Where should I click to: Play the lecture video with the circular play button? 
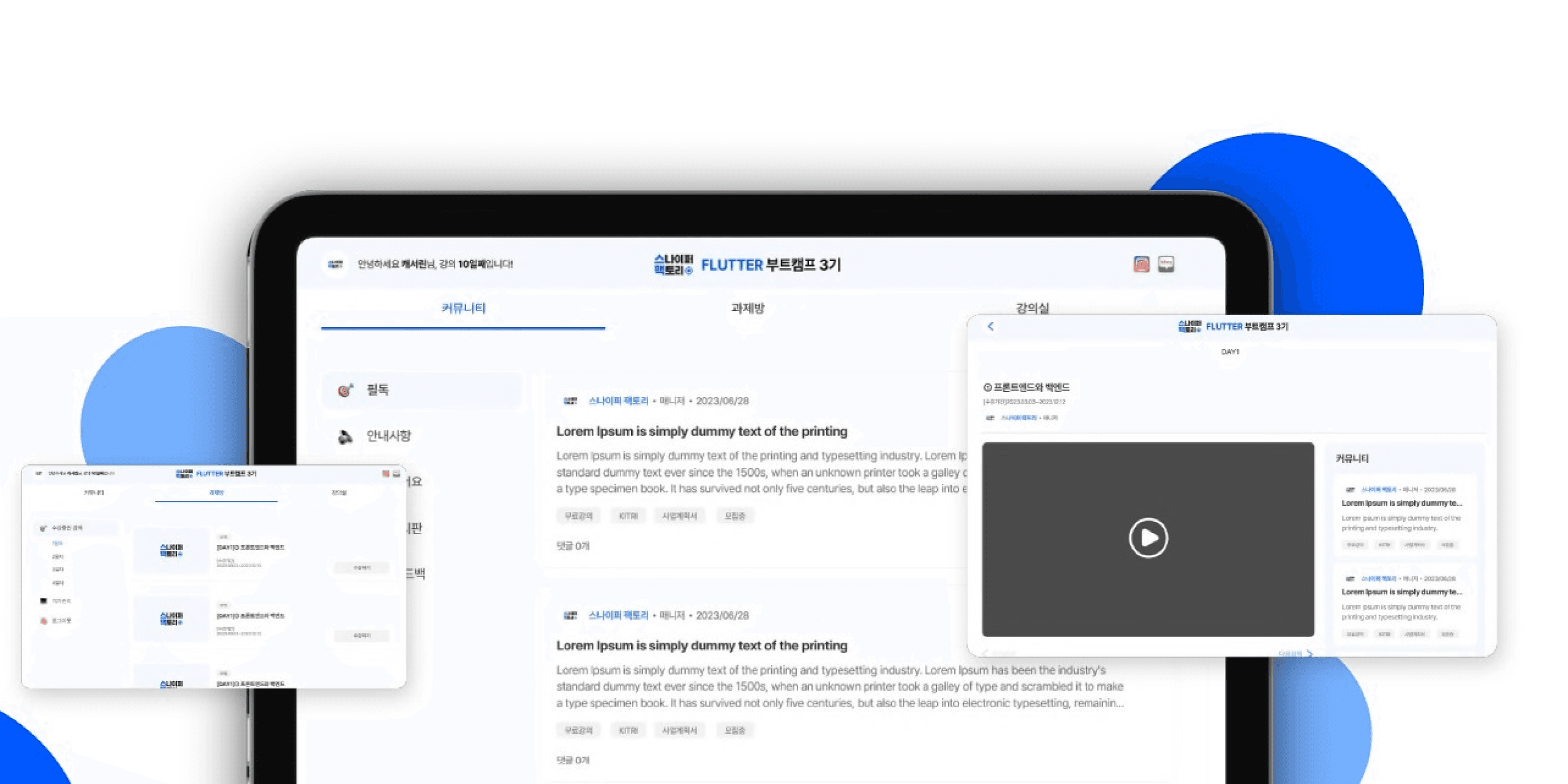click(x=1148, y=538)
